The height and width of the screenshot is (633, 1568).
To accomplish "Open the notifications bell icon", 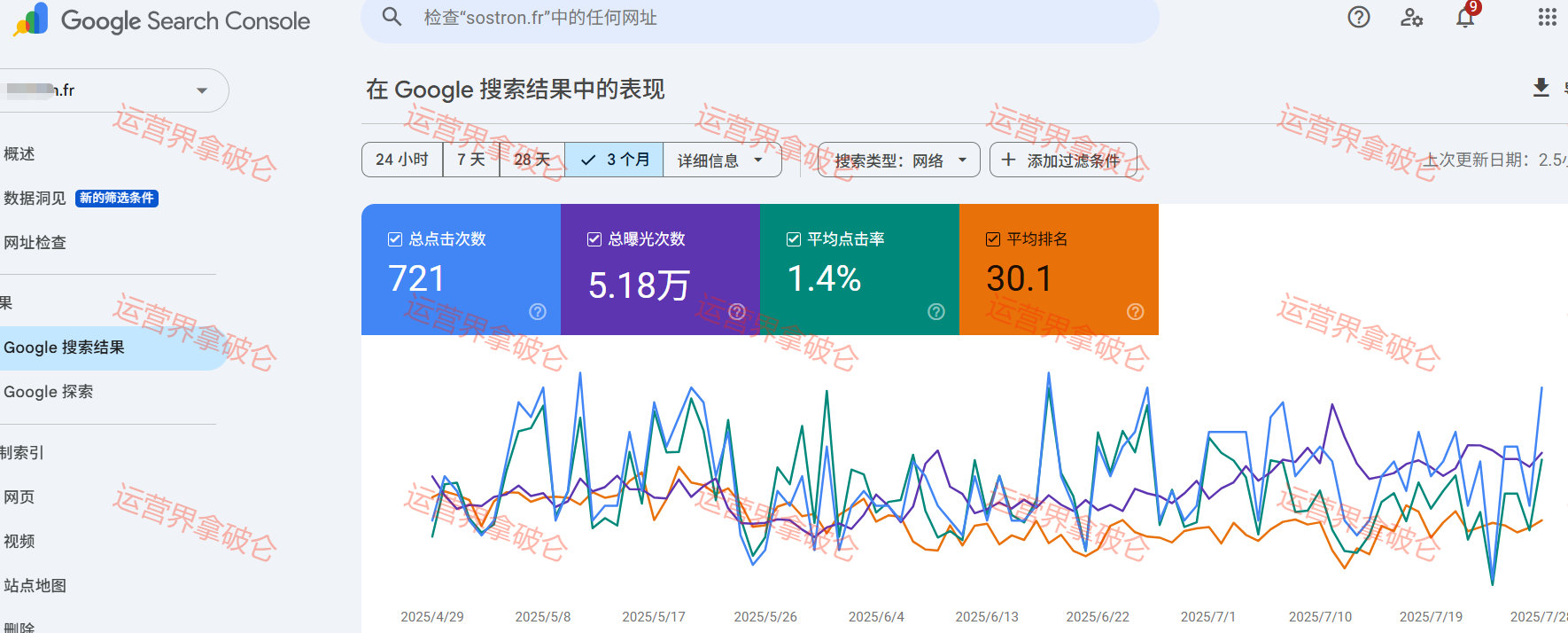I will pos(1465,17).
